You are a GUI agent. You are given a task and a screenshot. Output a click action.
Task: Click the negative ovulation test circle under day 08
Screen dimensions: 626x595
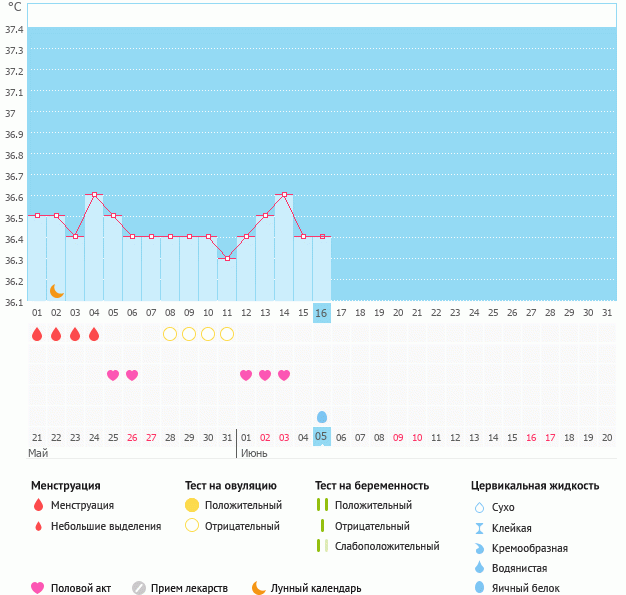[170, 334]
